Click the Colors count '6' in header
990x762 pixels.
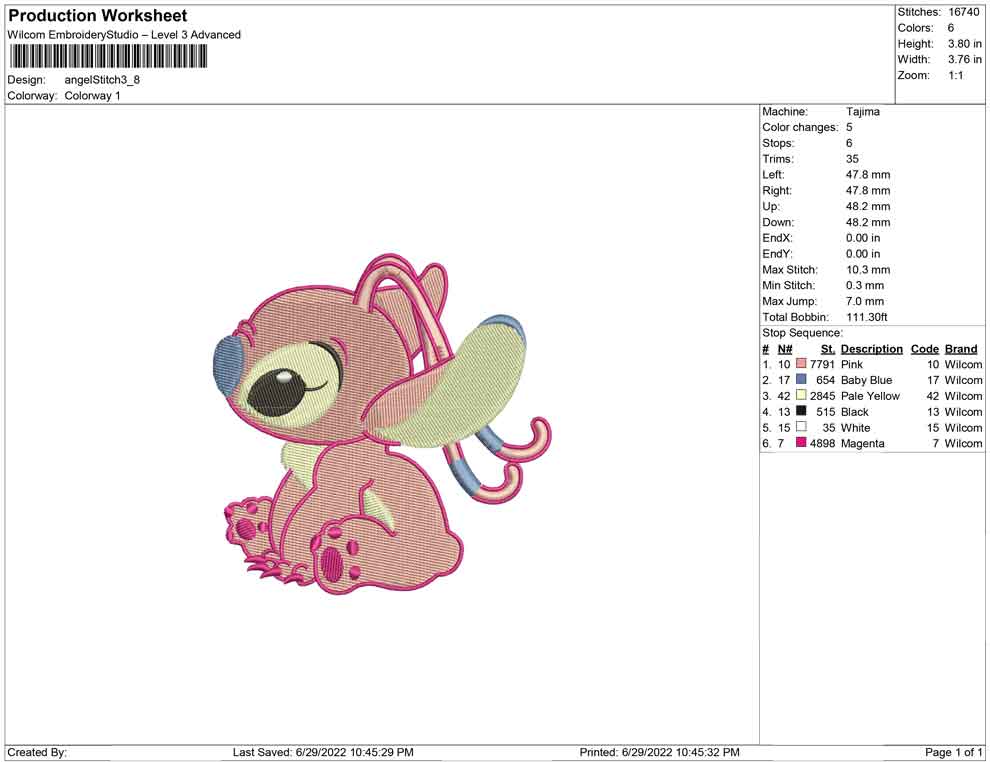point(951,28)
